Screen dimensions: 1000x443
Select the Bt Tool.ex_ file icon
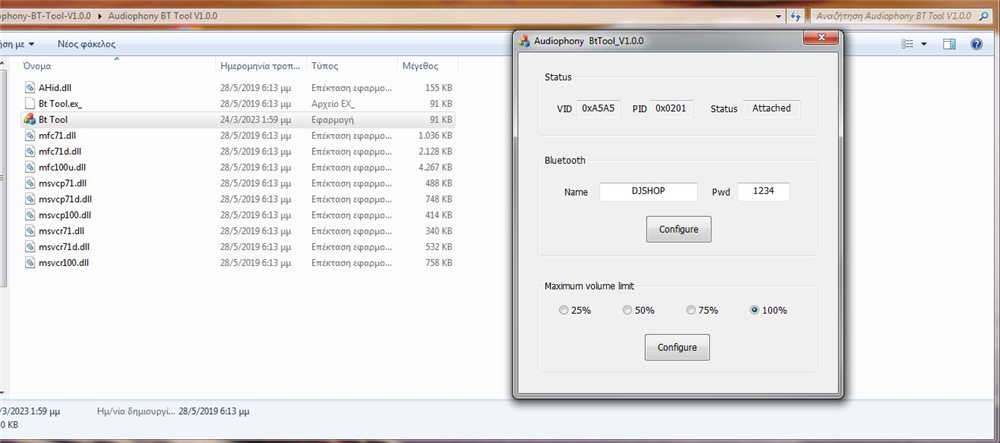click(29, 103)
